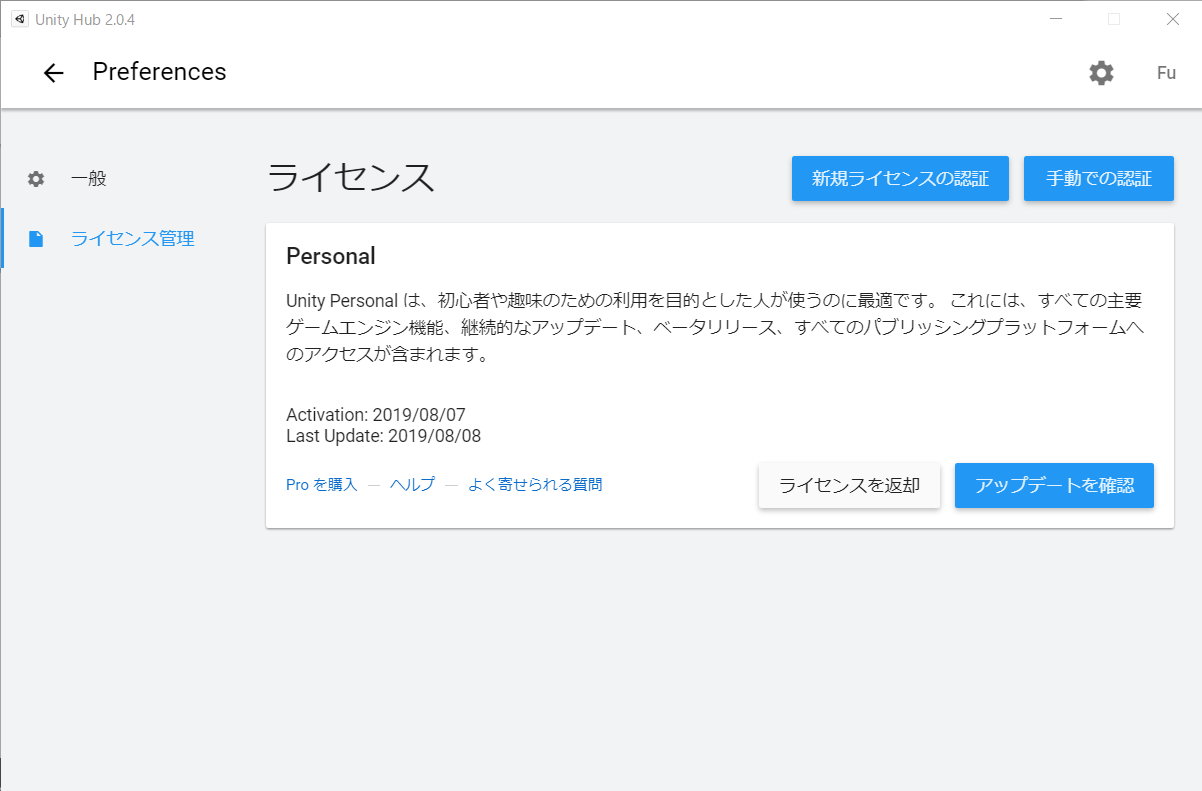Close the Unity Hub window
The height and width of the screenshot is (791, 1202).
(1173, 19)
